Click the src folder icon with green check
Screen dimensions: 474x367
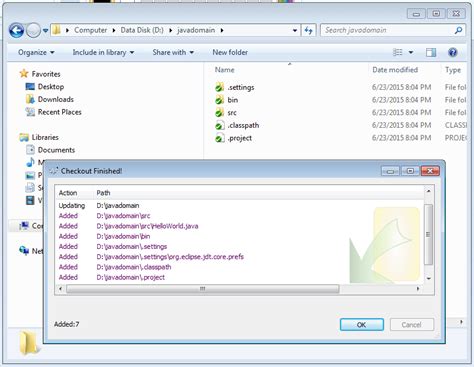(x=219, y=113)
